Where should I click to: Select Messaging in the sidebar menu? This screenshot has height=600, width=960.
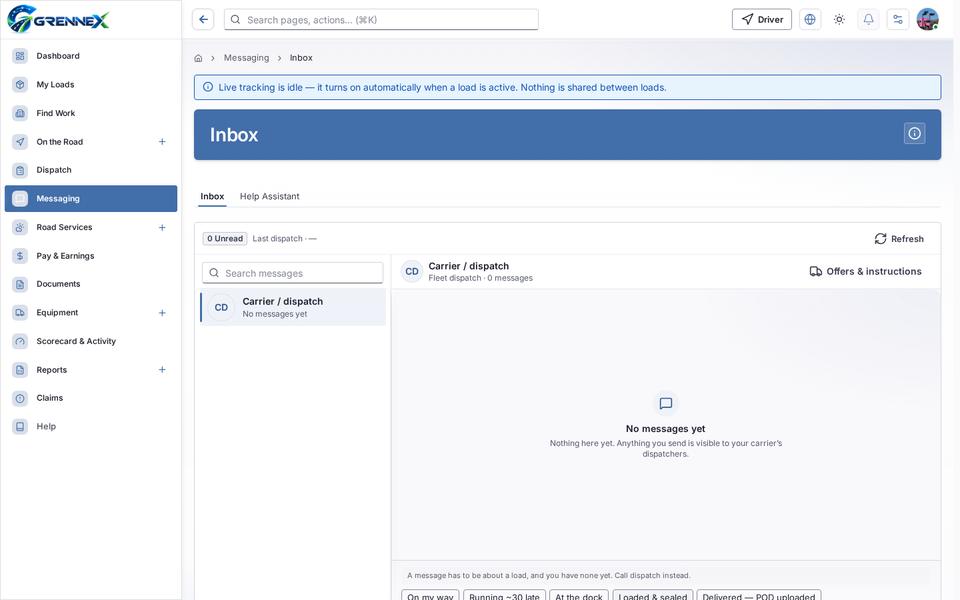91,198
